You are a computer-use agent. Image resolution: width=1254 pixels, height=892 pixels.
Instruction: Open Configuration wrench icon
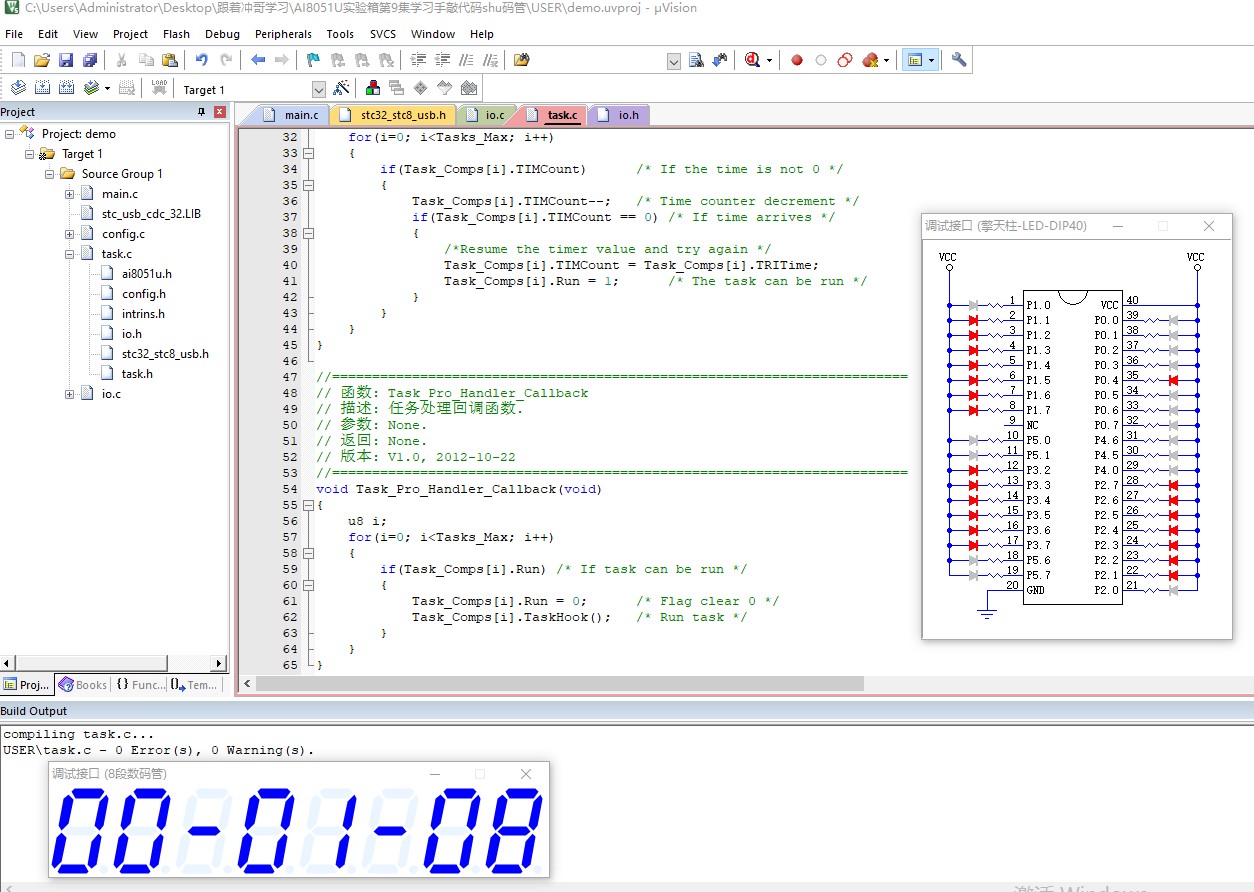959,60
